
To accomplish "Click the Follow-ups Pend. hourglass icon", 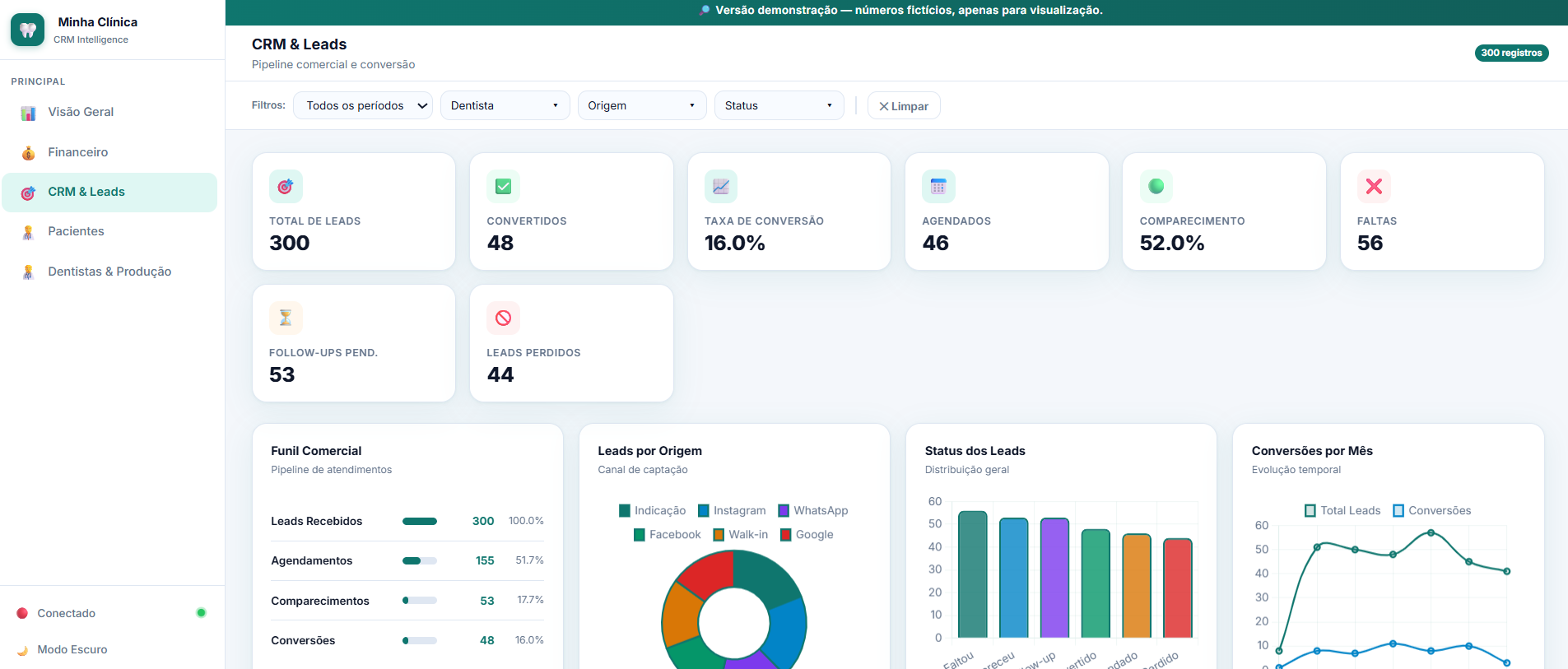I will (286, 318).
